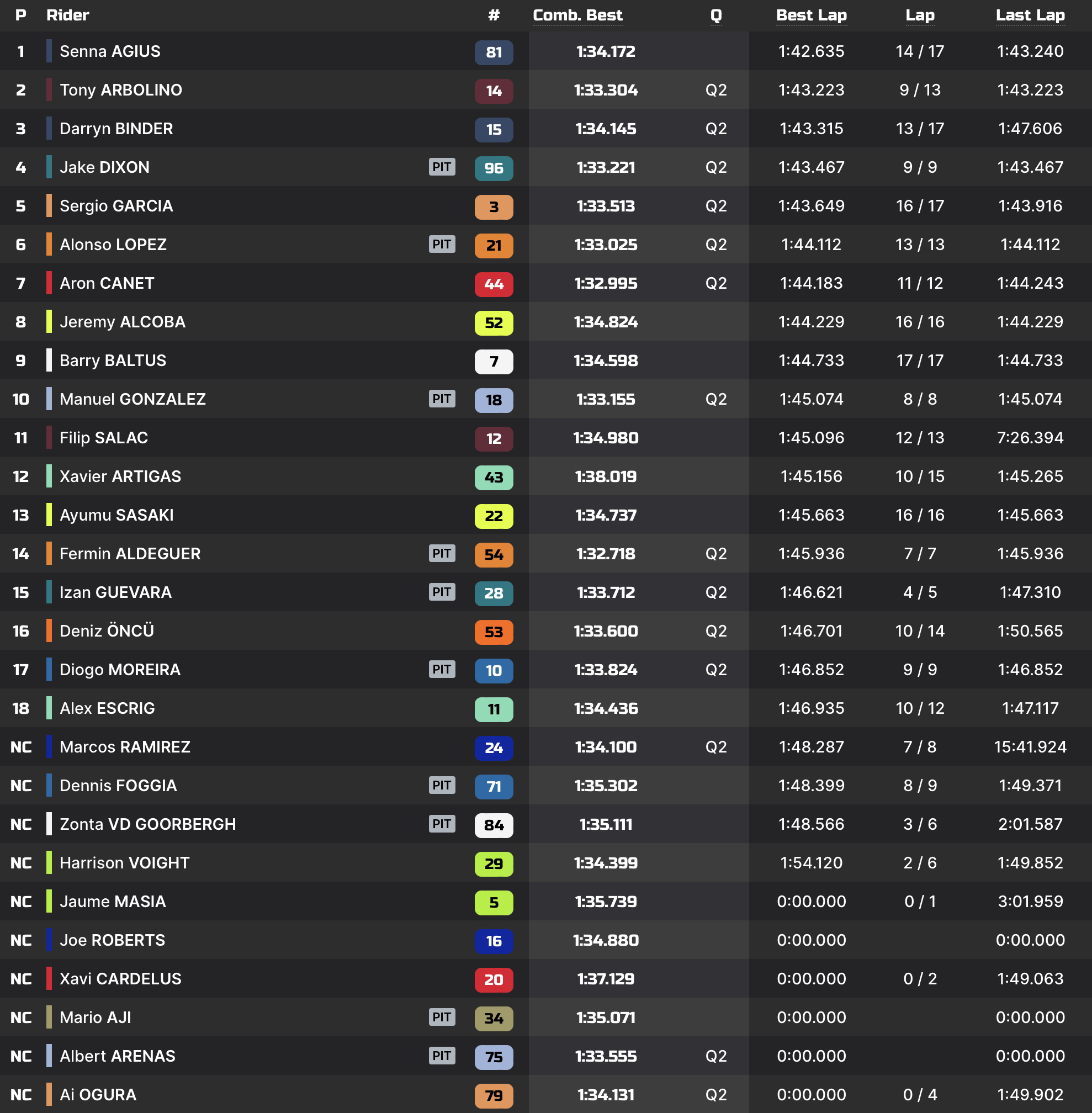Select rider Tony Arbolino's name
The image size is (1092, 1113).
[120, 90]
